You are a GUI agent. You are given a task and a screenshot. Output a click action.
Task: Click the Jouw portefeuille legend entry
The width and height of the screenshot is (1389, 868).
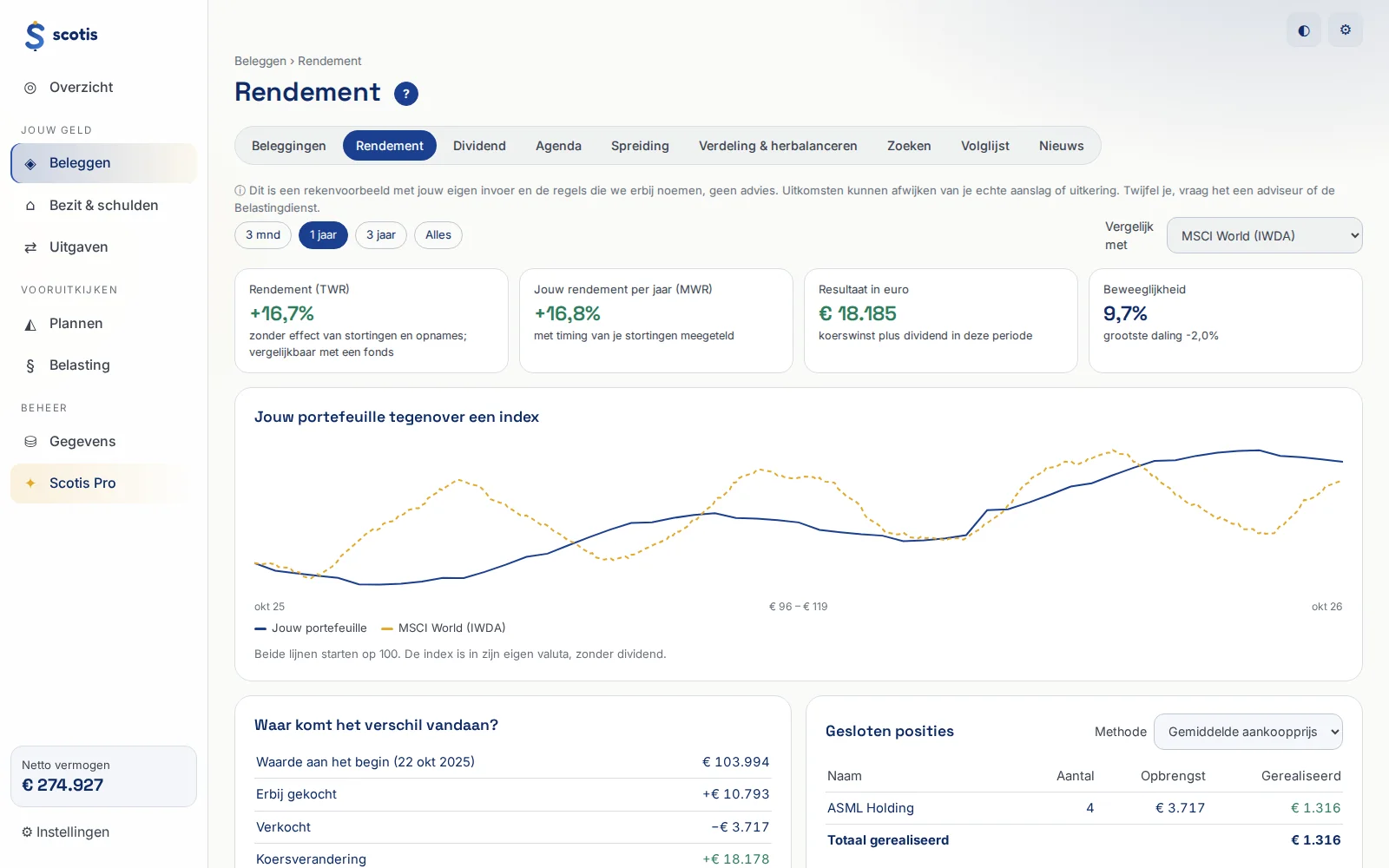[x=311, y=628]
